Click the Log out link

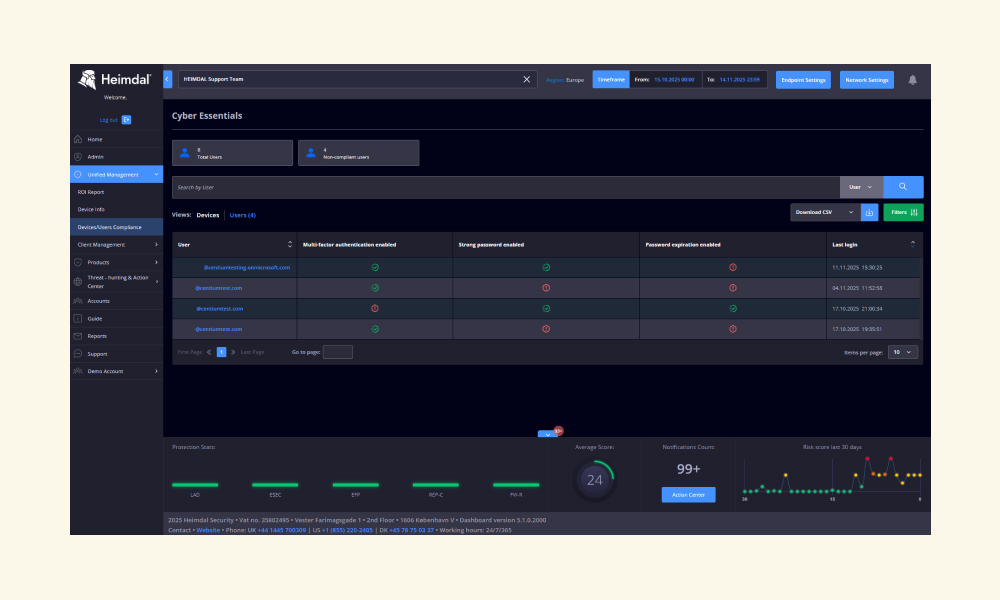108,120
